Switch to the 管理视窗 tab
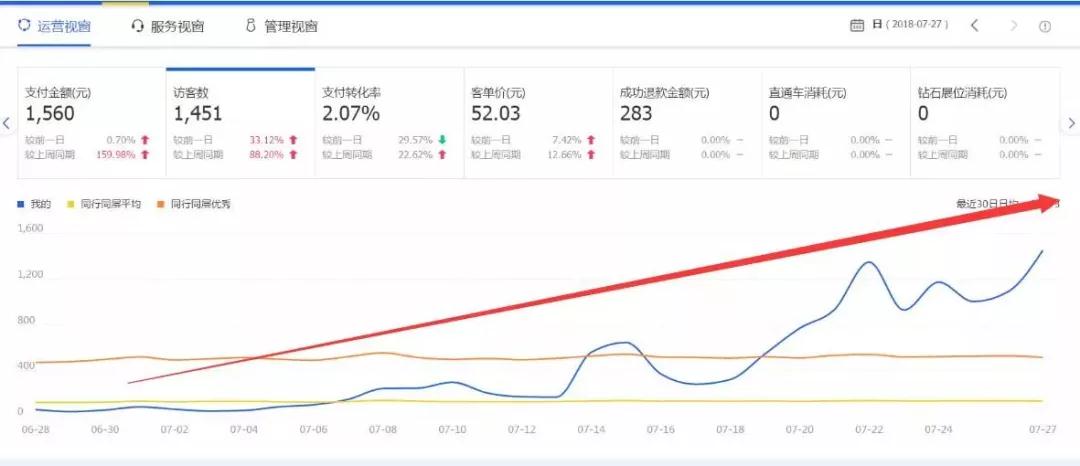Viewport: 1080px width, 466px height. [290, 26]
